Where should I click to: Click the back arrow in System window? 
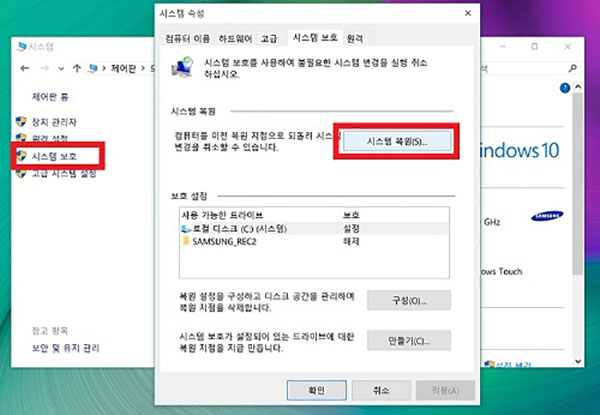coord(25,68)
